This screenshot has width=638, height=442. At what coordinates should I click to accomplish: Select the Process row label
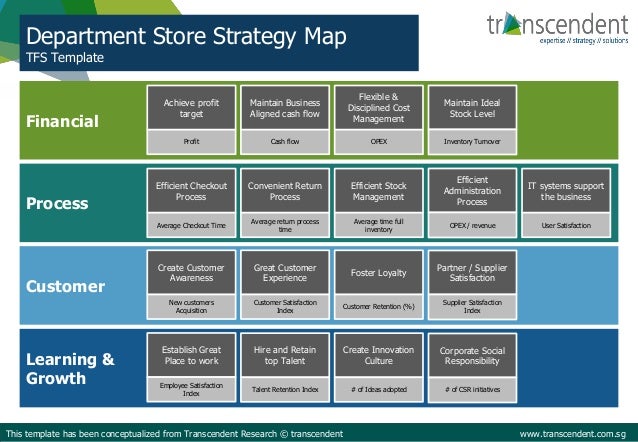(x=57, y=203)
